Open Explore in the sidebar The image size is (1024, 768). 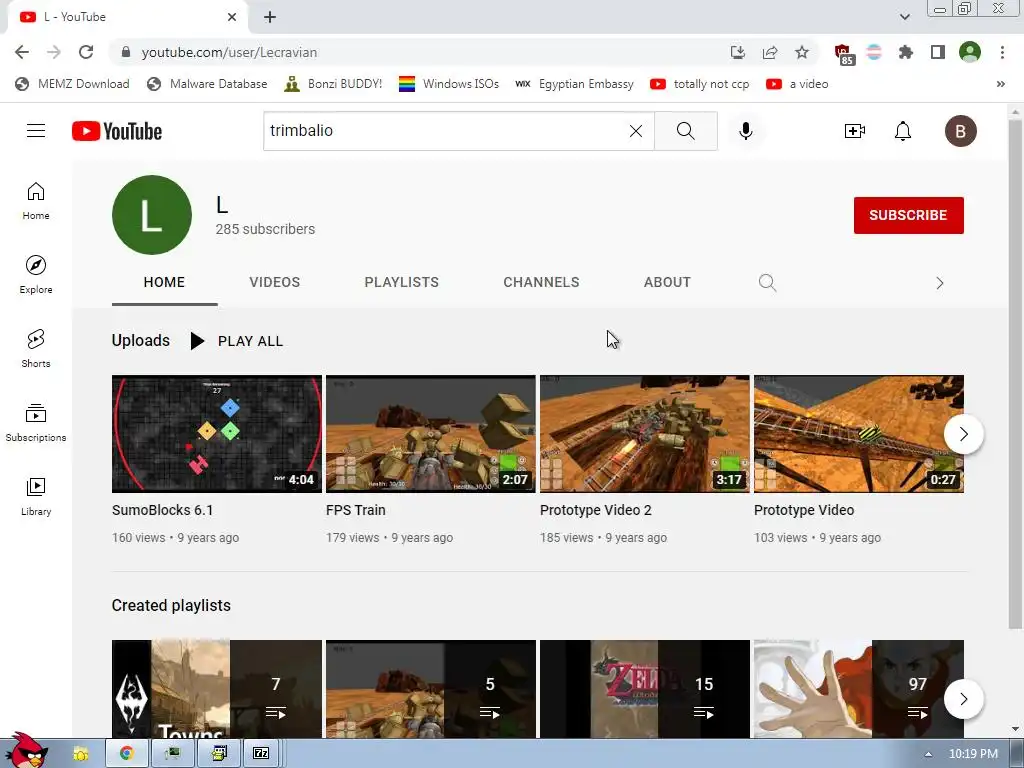coord(36,274)
